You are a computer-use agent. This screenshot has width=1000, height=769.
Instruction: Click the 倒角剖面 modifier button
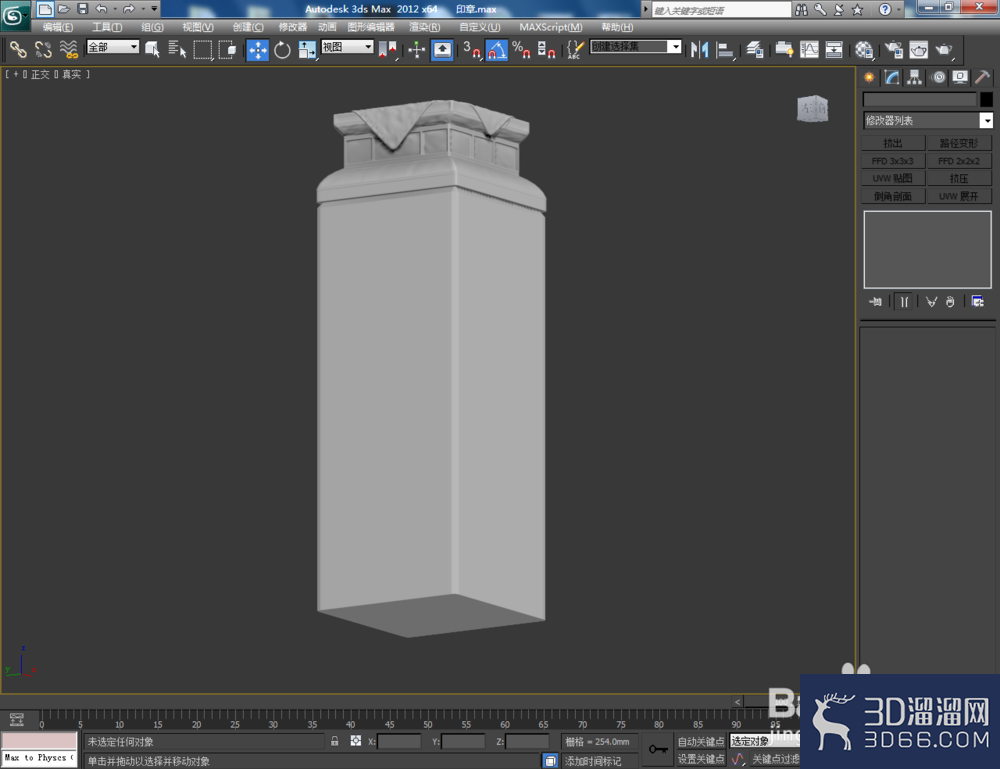[892, 196]
